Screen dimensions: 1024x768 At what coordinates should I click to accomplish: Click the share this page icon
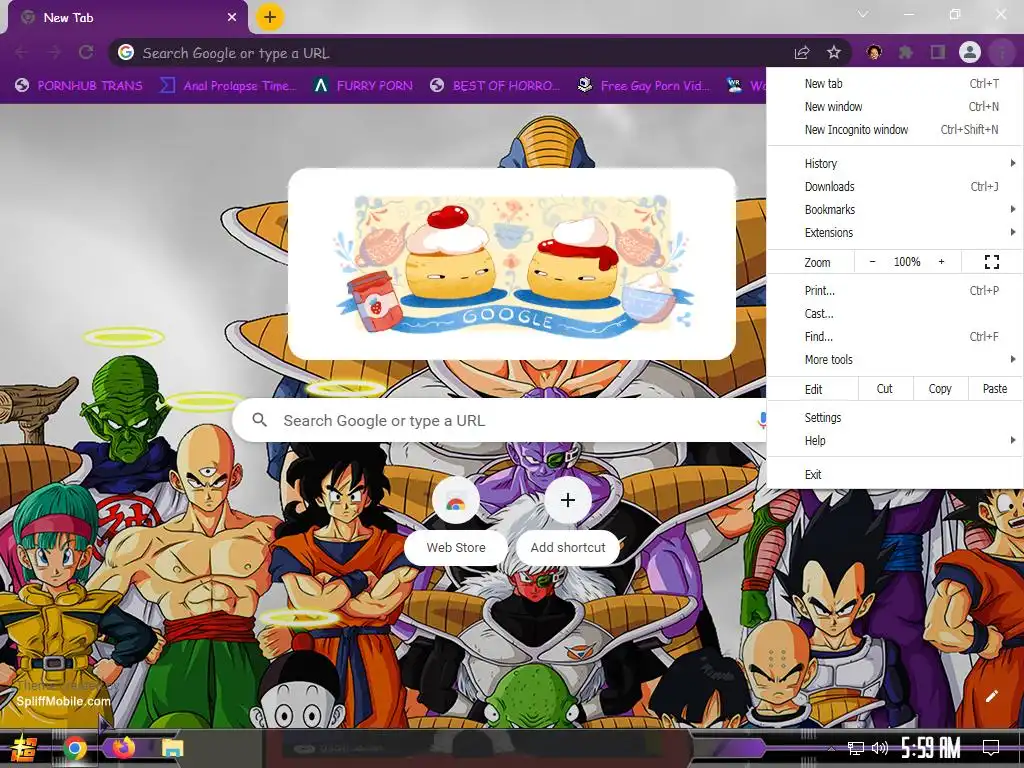click(x=802, y=52)
